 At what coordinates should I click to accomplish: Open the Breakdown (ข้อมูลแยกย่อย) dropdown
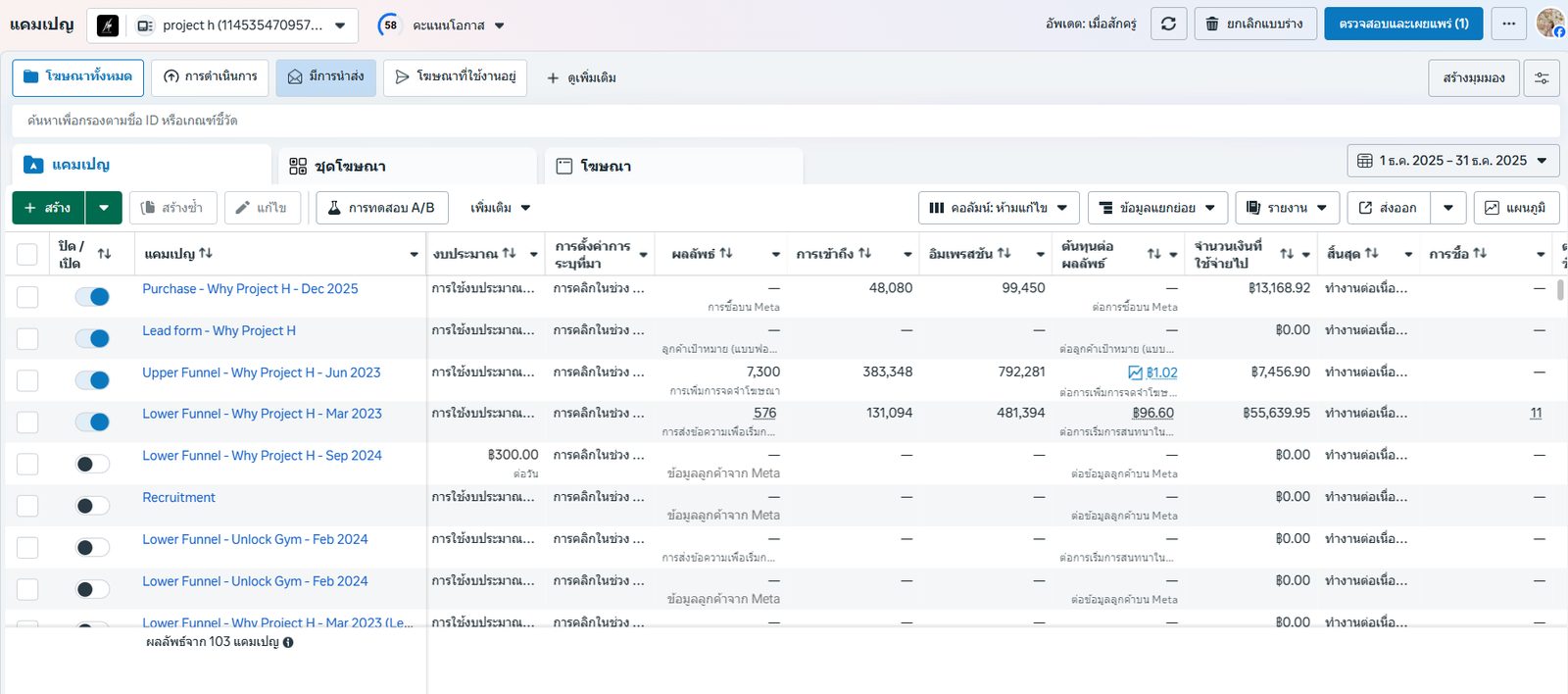[1157, 208]
